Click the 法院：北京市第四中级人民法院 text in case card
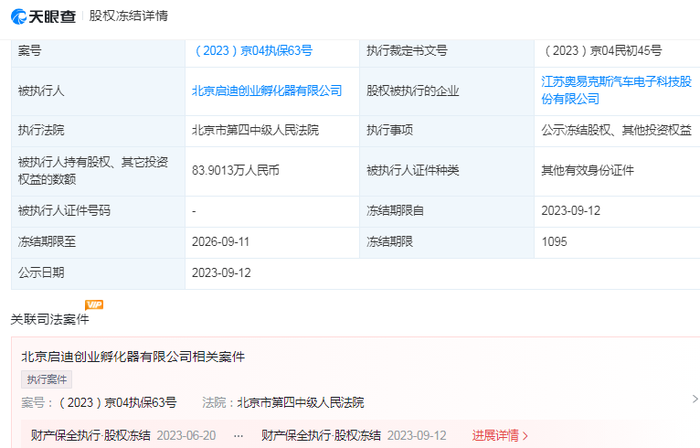The width and height of the screenshot is (700, 448). point(283,403)
